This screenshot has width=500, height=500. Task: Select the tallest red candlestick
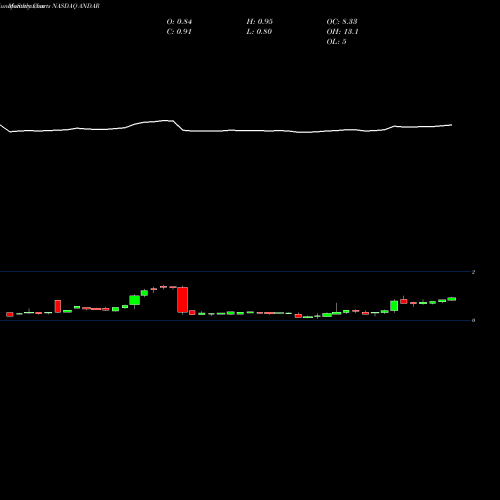pos(182,300)
